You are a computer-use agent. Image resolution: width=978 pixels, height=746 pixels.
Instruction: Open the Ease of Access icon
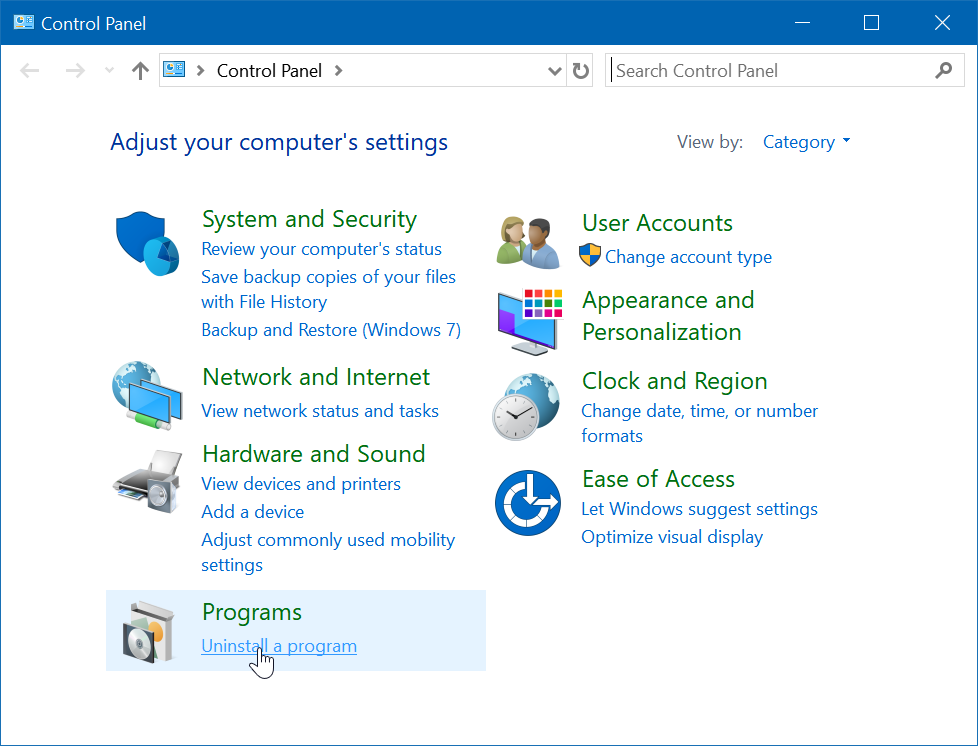528,503
